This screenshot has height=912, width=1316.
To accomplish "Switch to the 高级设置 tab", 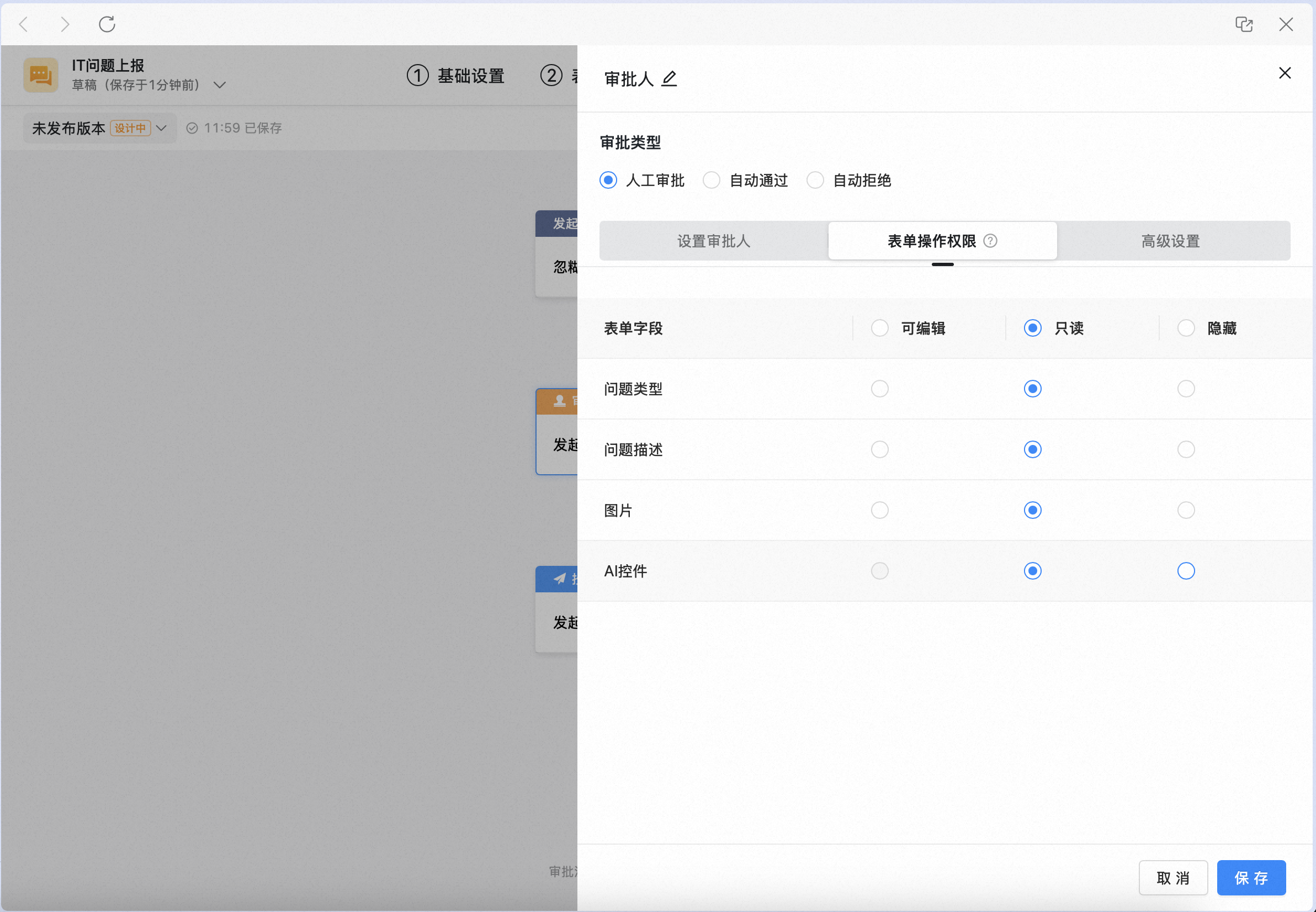I will pos(1170,241).
